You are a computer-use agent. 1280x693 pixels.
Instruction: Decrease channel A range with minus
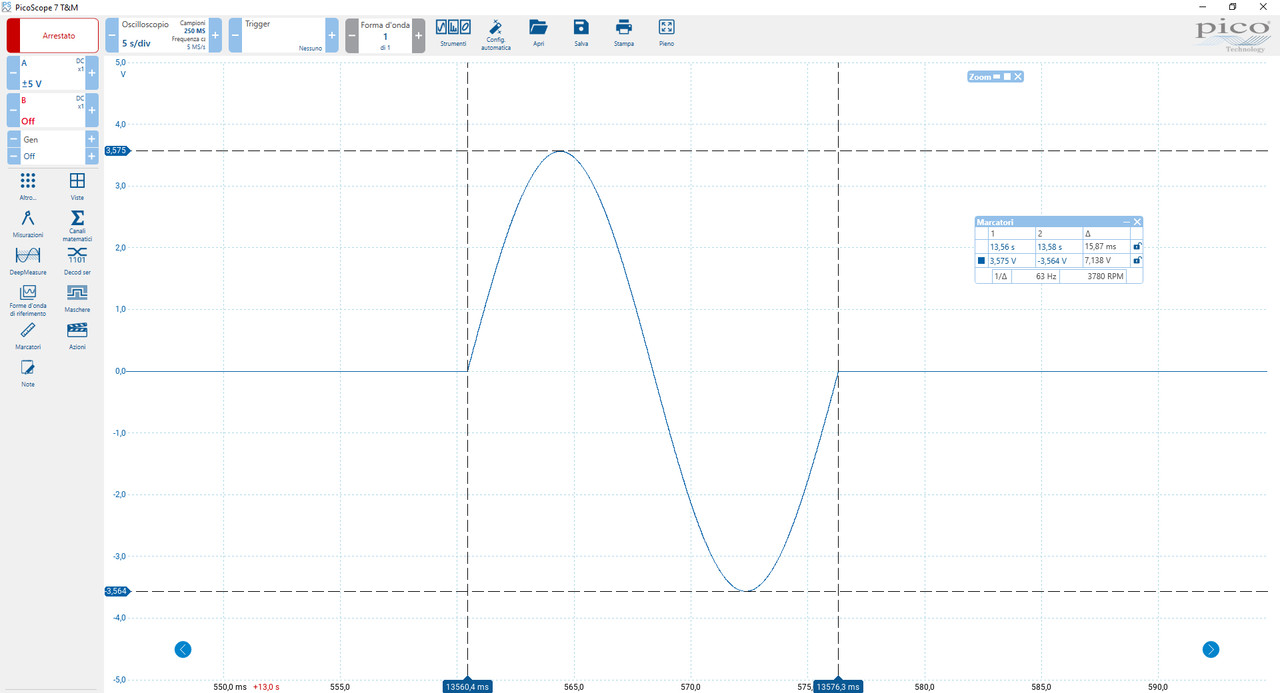click(x=13, y=73)
